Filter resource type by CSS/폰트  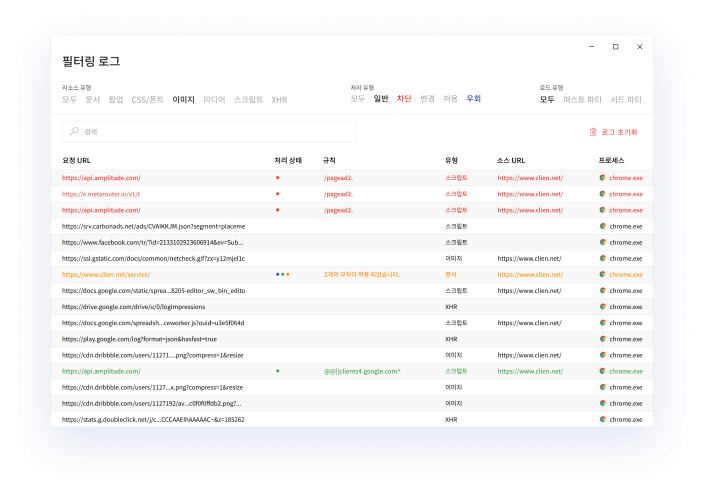[x=147, y=99]
